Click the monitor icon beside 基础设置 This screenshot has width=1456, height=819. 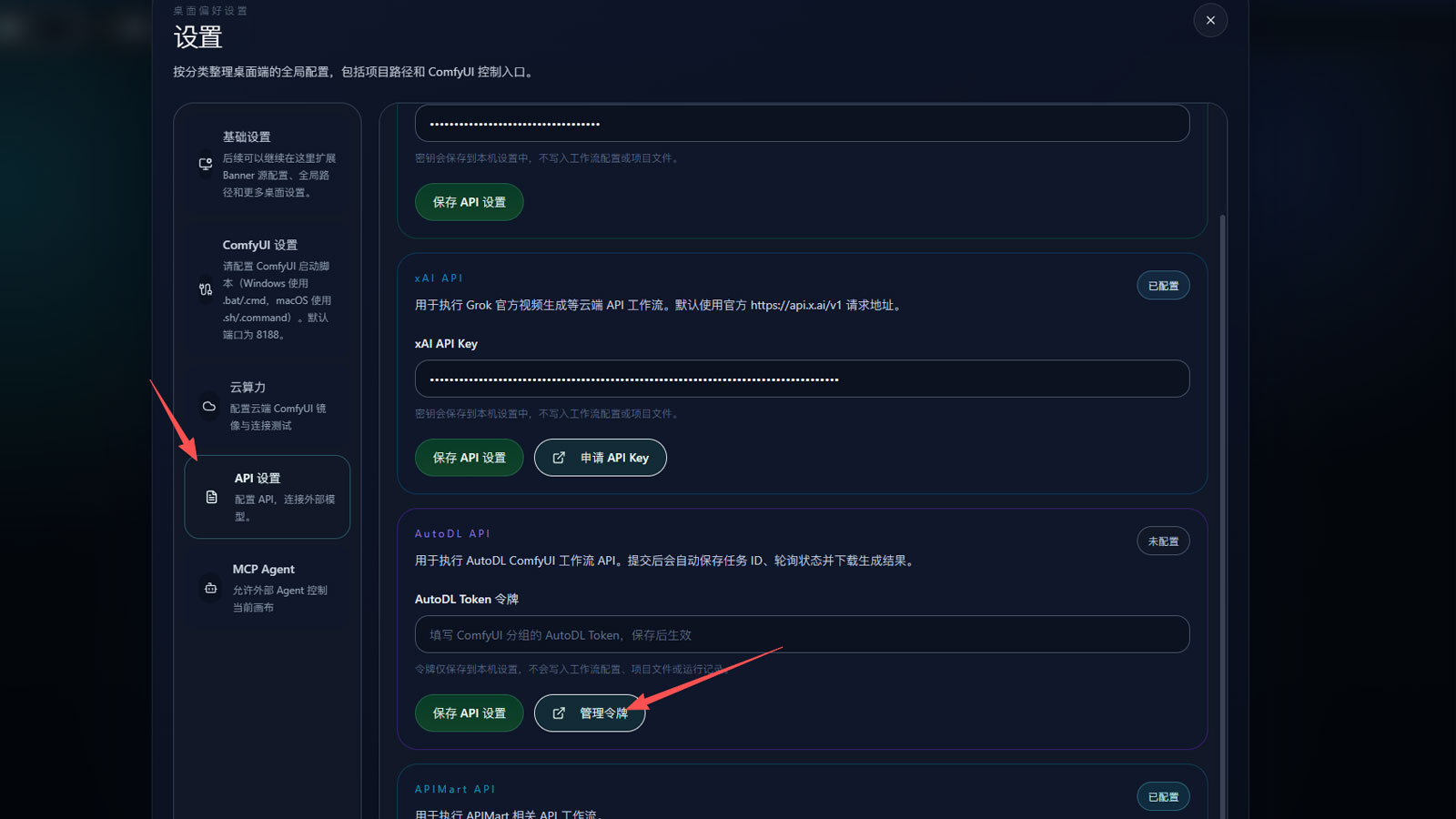pos(206,164)
